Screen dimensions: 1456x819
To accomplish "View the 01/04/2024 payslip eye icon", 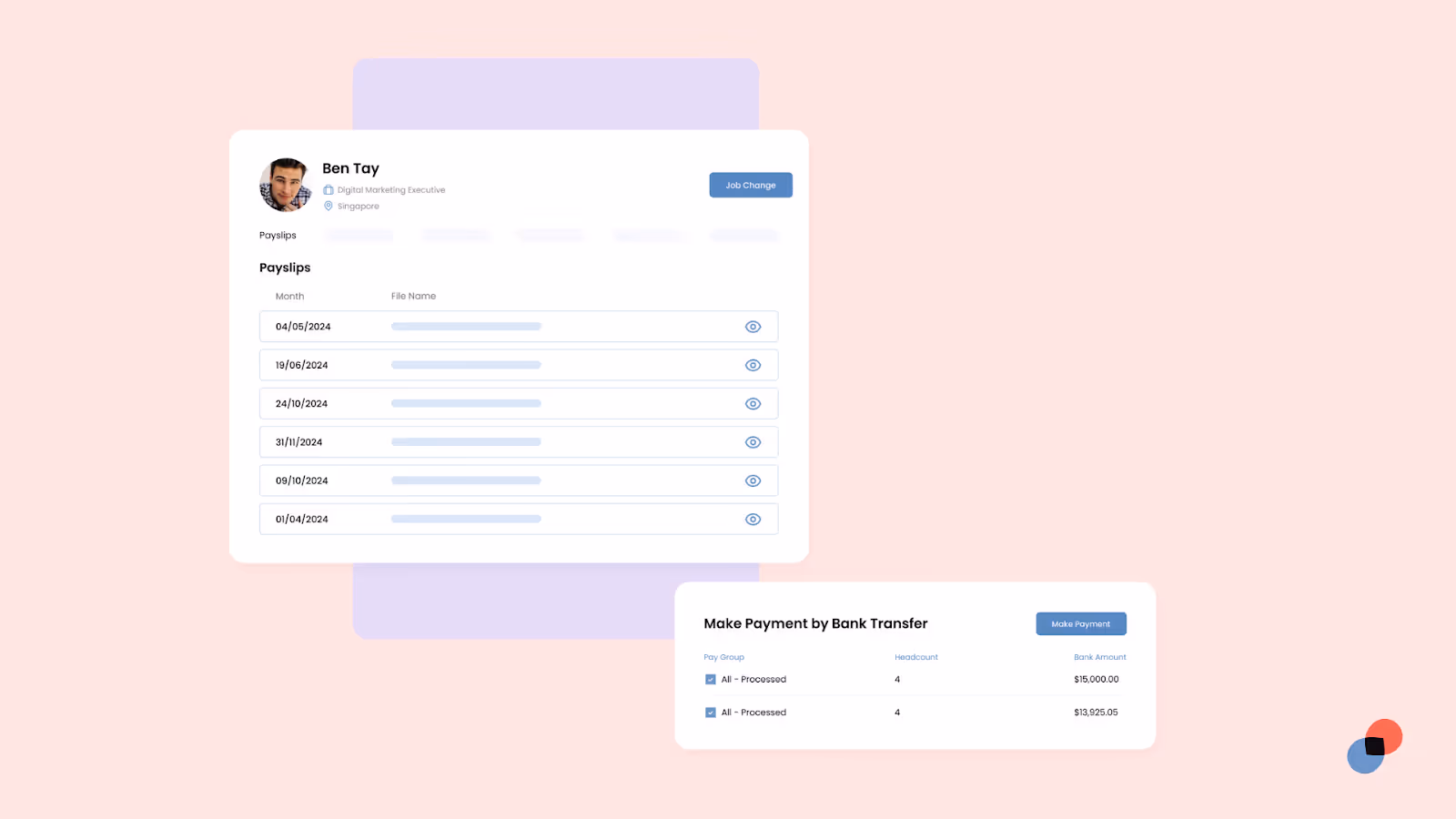I will tap(753, 520).
